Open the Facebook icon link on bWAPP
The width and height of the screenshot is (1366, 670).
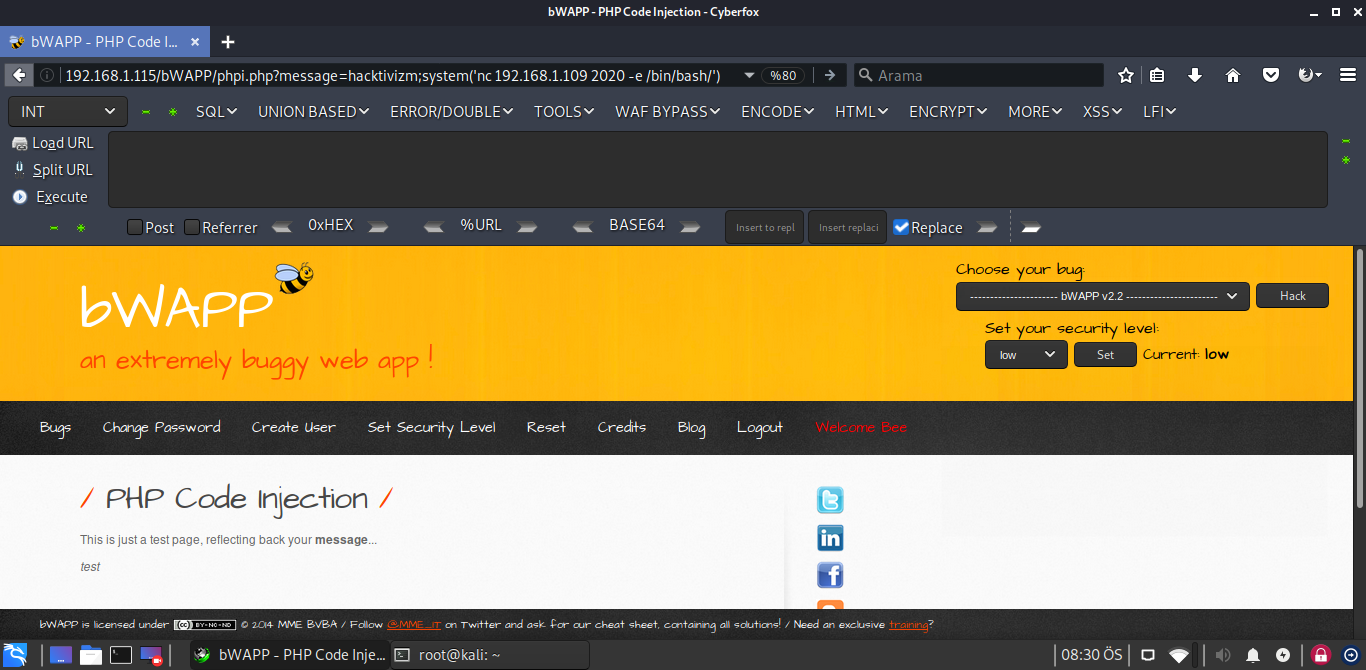tap(830, 575)
